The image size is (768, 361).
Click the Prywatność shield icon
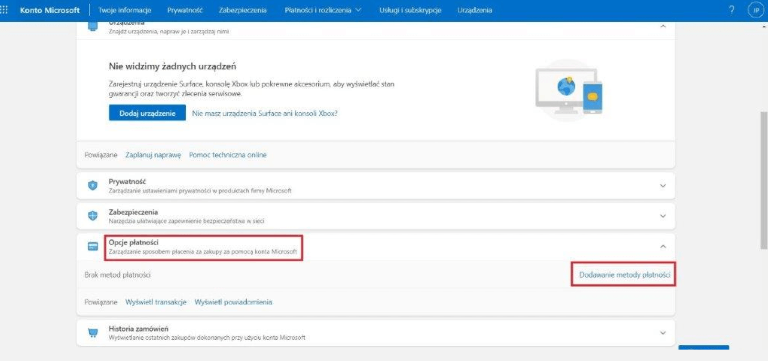93,186
